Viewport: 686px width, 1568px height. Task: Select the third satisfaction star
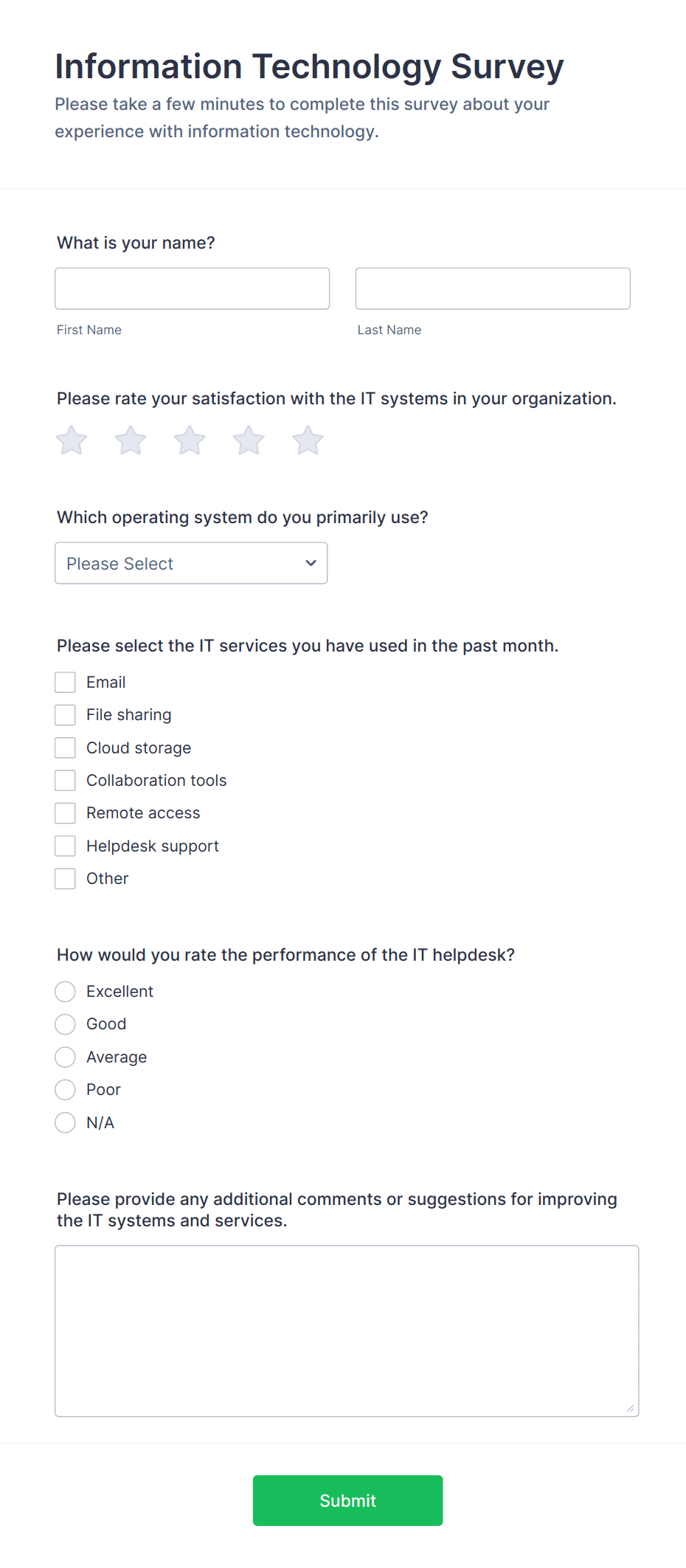[189, 440]
